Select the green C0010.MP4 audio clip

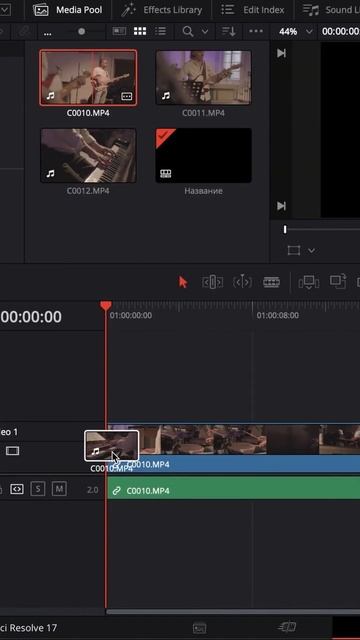234,488
